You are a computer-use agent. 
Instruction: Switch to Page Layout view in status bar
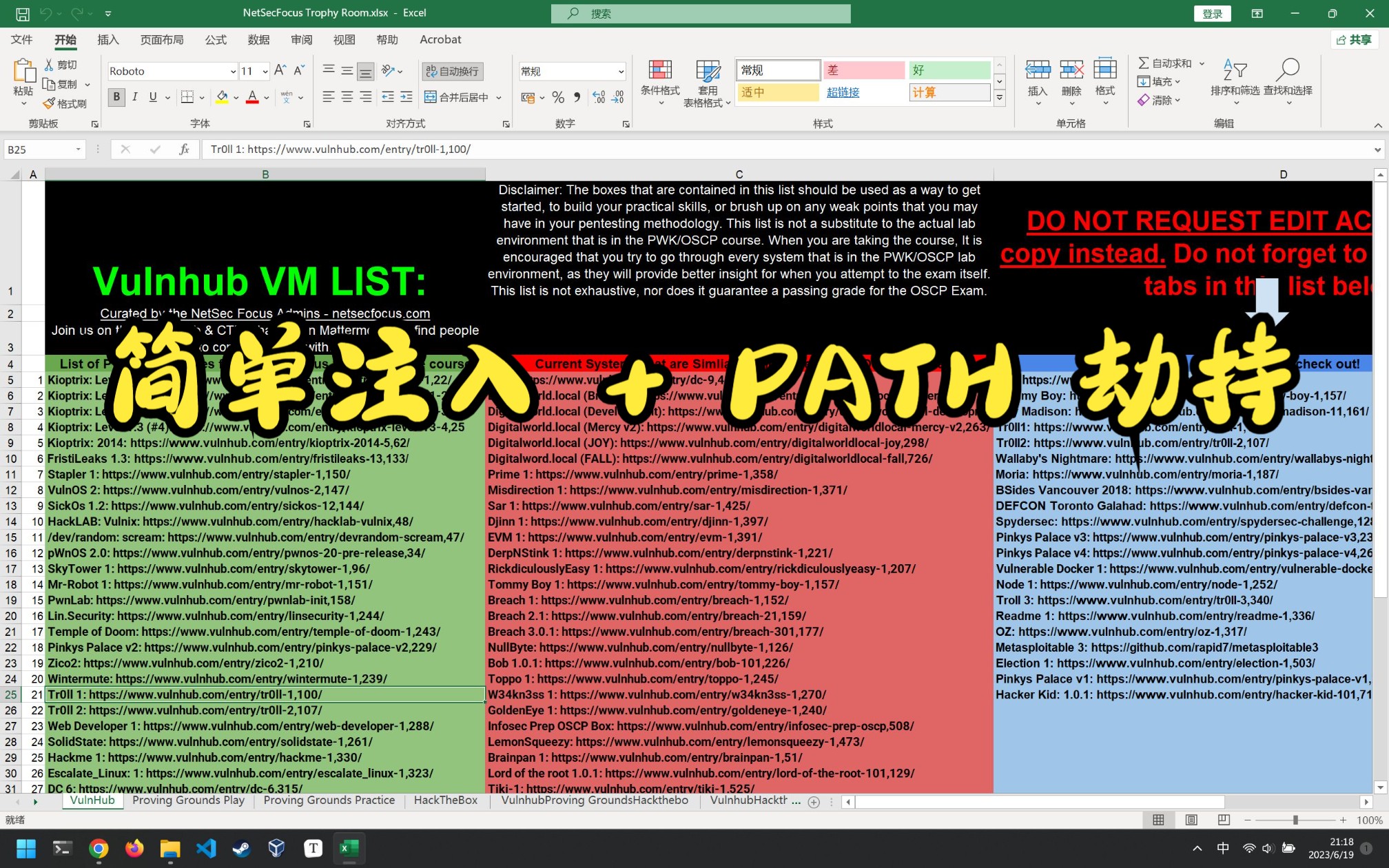(1191, 820)
